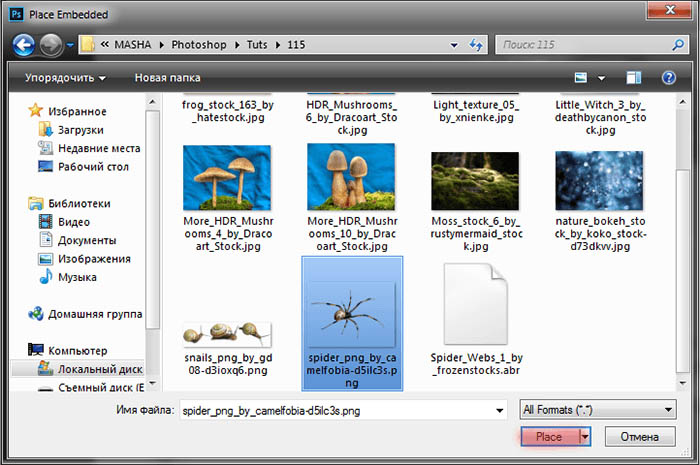Click the Place button
Viewport: 700px width, 465px height.
550,437
